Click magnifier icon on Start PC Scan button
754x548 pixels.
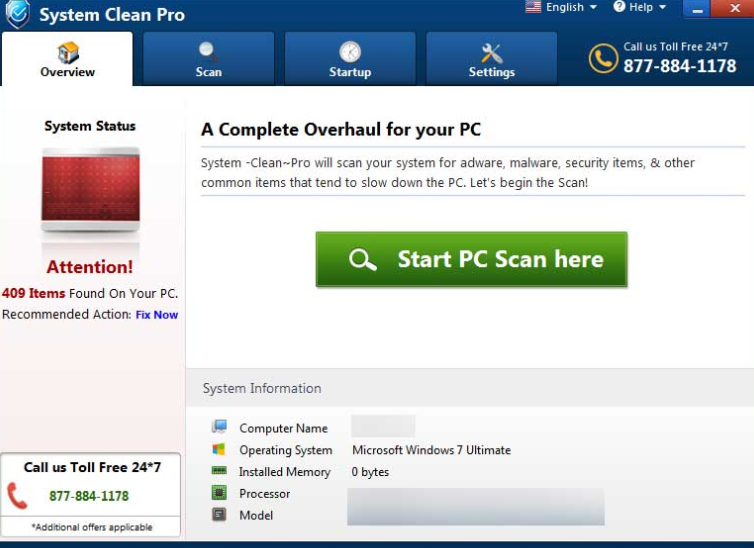[x=363, y=260]
